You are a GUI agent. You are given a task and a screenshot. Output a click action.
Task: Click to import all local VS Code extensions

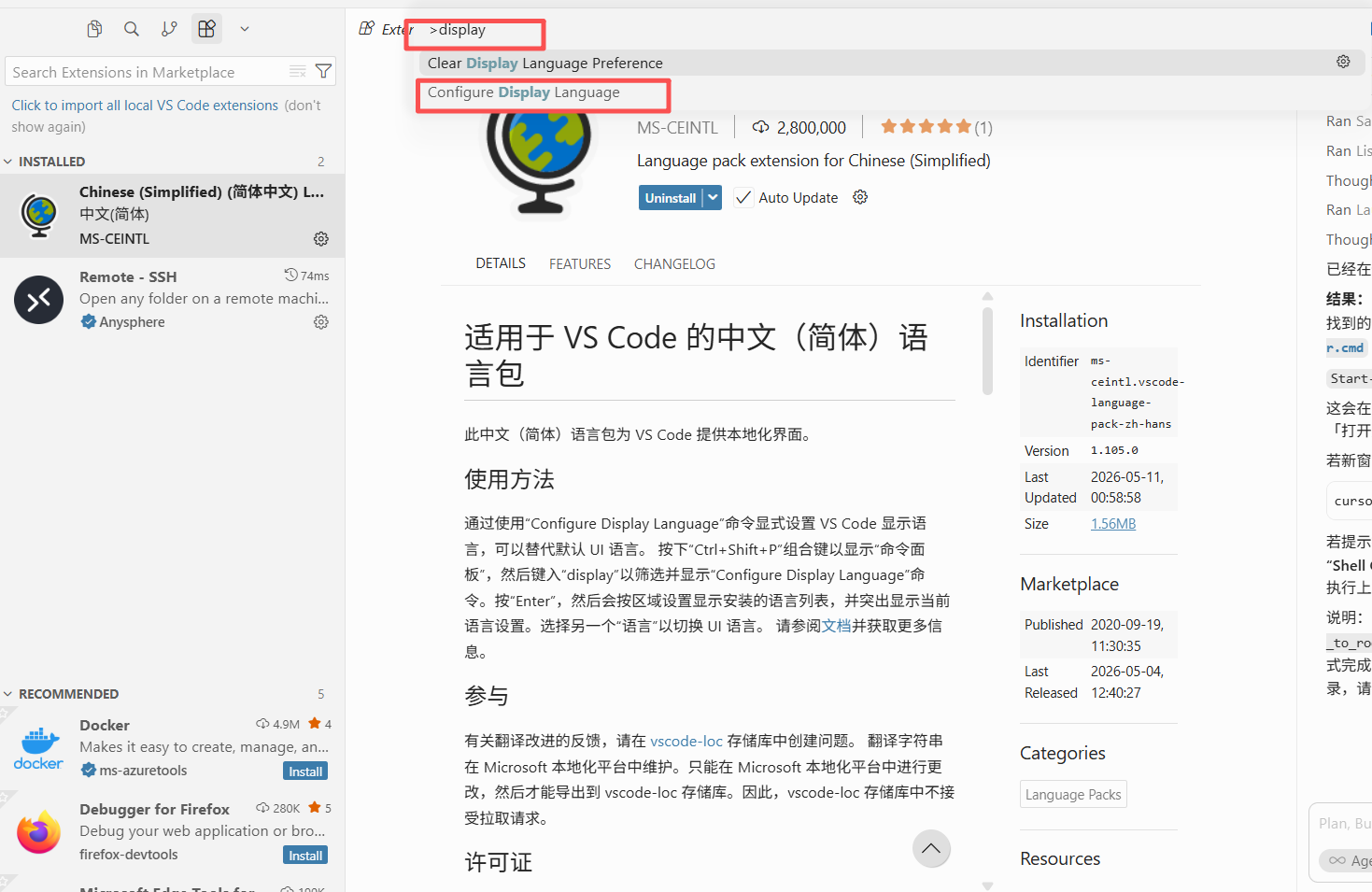point(145,106)
